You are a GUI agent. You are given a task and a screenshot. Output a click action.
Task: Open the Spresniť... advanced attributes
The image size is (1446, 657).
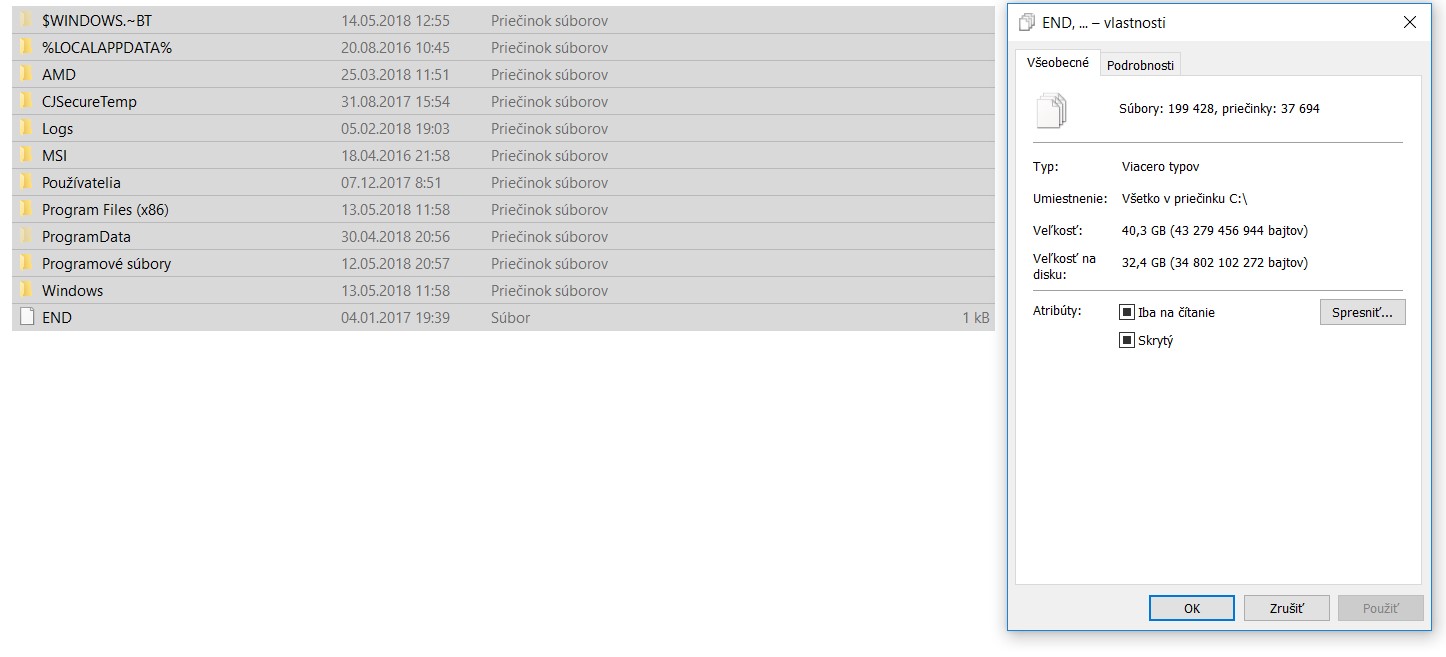point(1362,313)
